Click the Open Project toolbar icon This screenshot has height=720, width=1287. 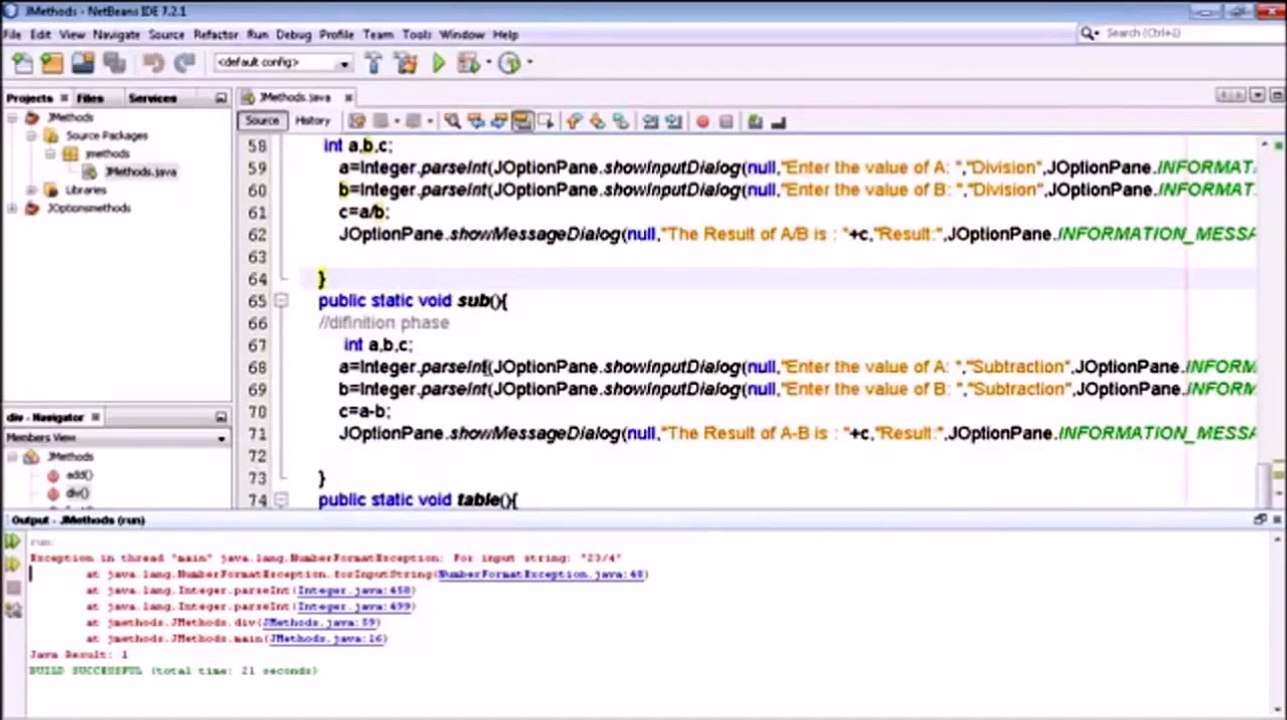point(83,63)
